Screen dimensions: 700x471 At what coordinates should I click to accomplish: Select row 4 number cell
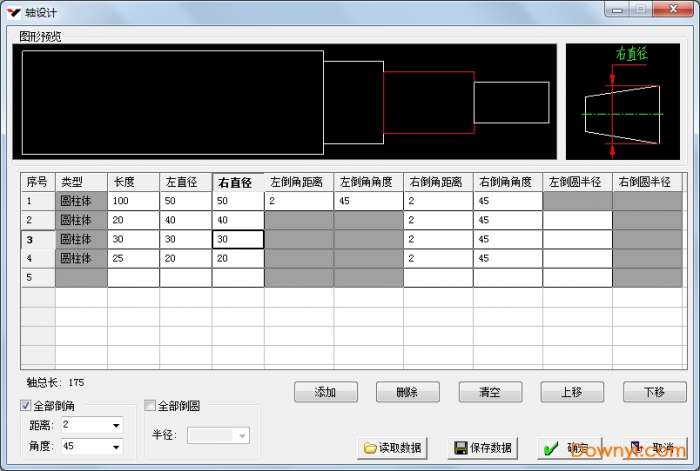click(38, 258)
